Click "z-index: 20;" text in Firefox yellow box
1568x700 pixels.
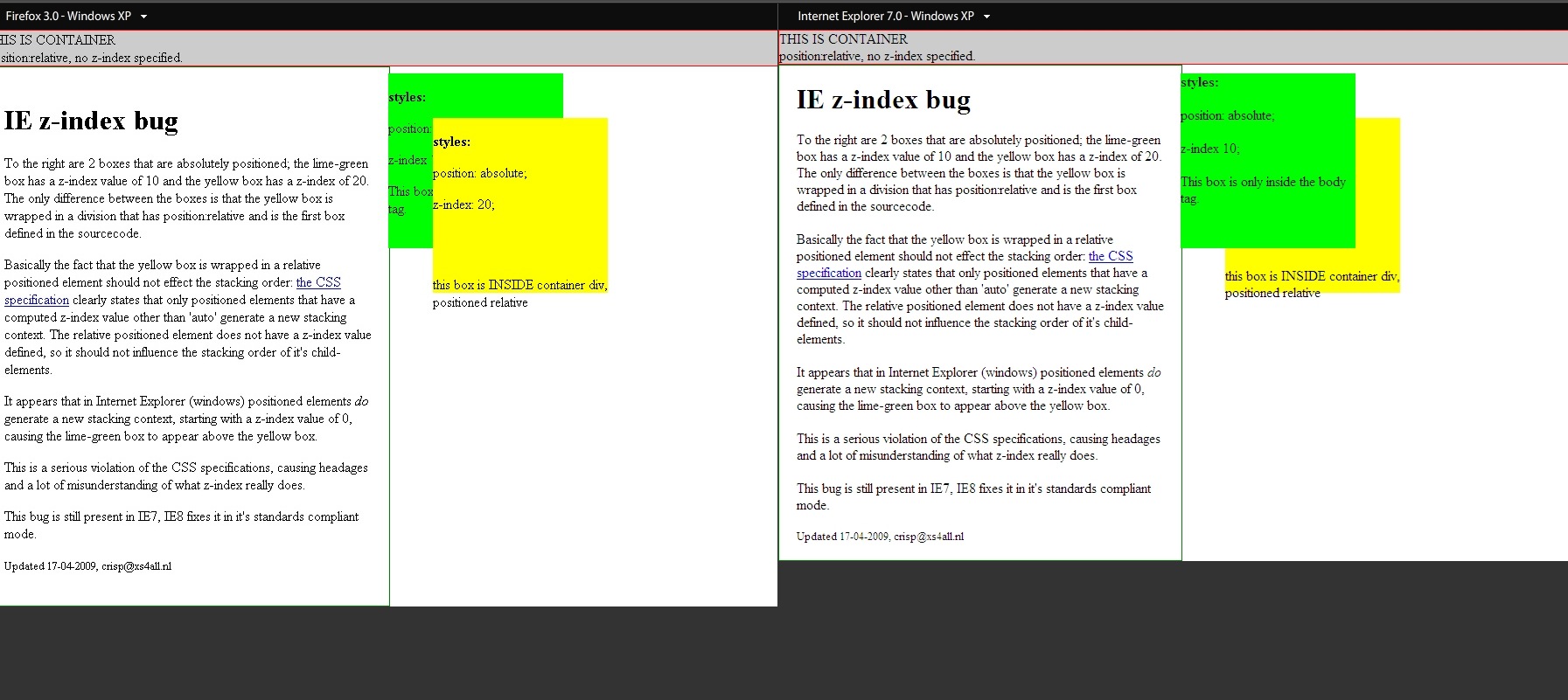(x=463, y=204)
